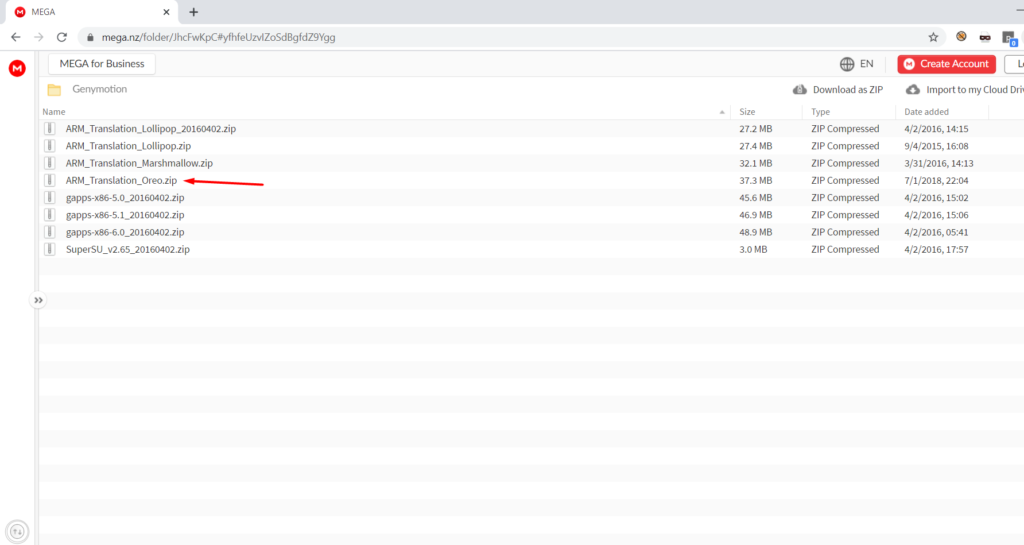Click the 48.9 MB size cell
Image resolution: width=1024 pixels, height=545 pixels.
click(756, 232)
